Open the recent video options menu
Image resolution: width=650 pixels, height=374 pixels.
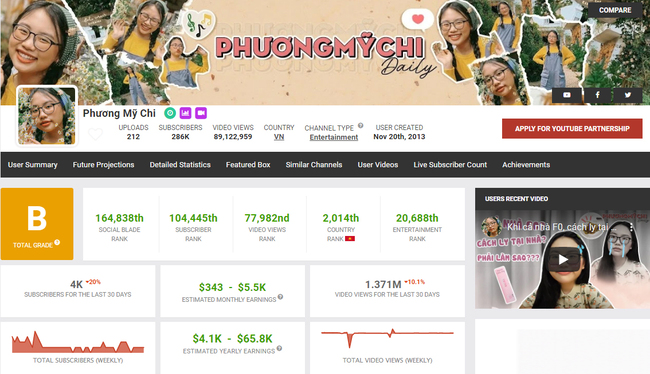(x=631, y=227)
